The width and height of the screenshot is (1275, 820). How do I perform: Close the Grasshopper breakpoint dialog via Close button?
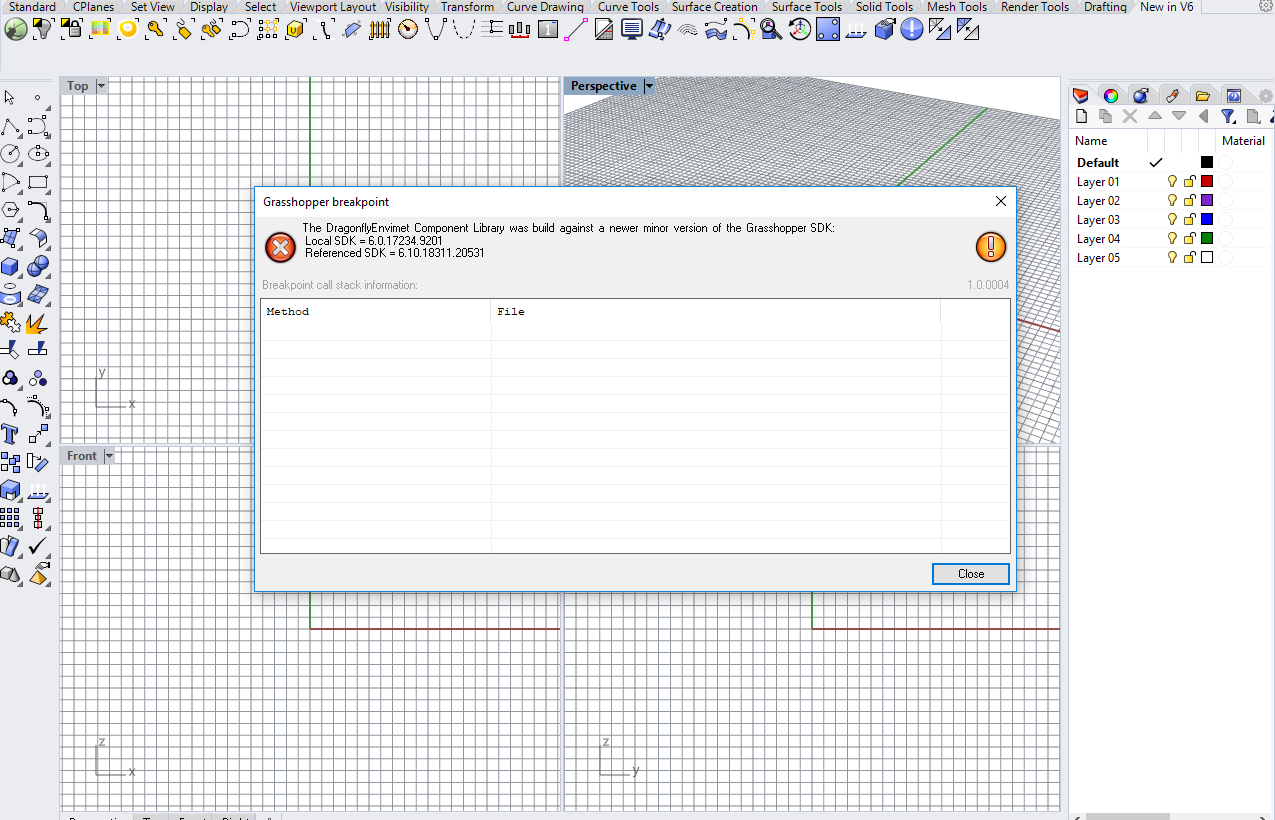tap(970, 574)
